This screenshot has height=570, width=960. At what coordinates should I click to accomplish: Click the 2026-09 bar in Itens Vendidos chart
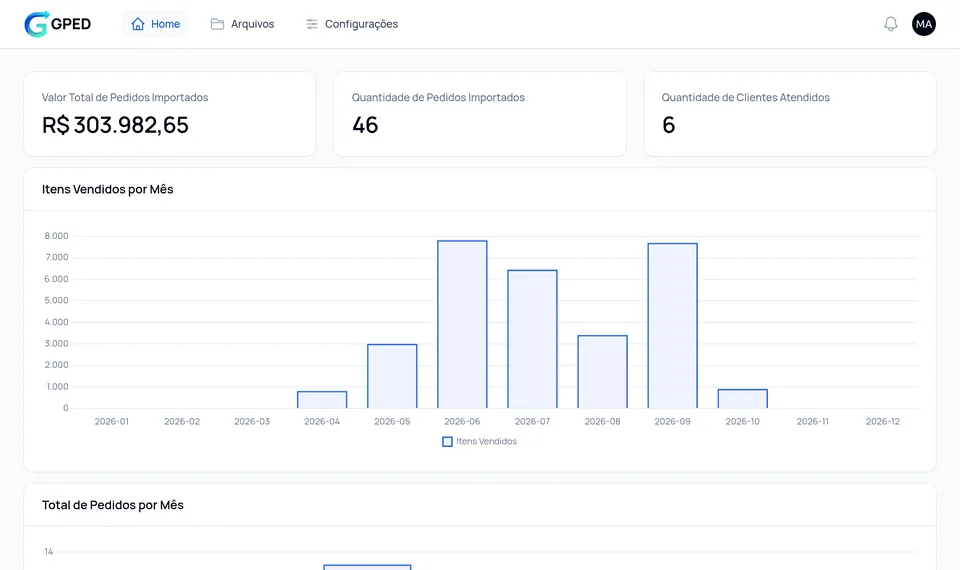[x=673, y=326]
